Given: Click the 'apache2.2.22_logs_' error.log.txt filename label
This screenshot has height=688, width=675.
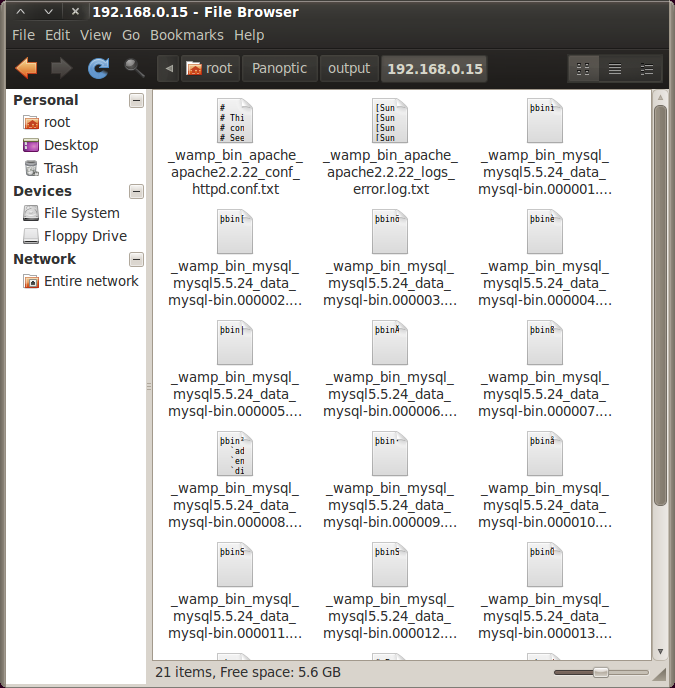Looking at the screenshot, I should [391, 172].
